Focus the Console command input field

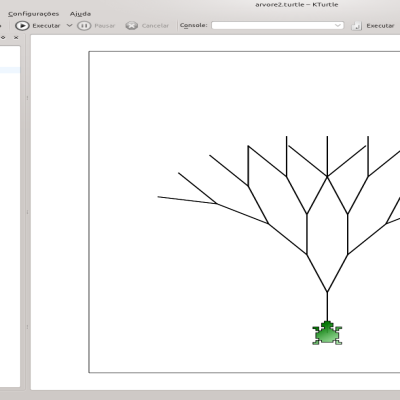(277, 25)
